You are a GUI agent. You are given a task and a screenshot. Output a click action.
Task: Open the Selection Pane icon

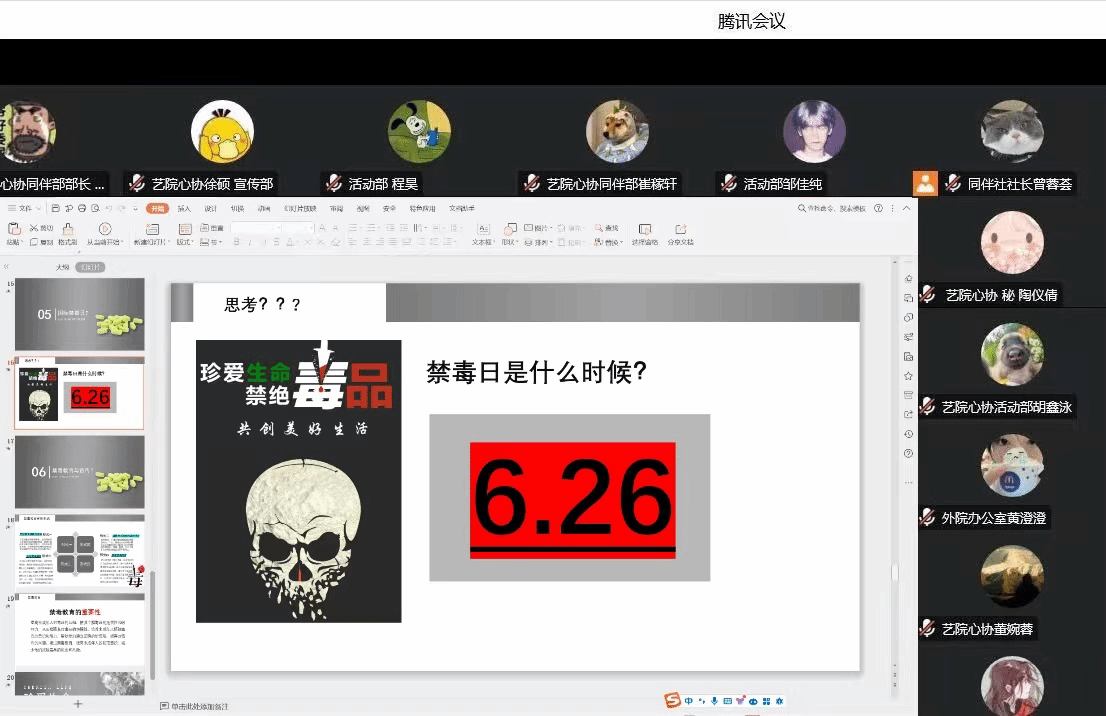[x=644, y=230]
